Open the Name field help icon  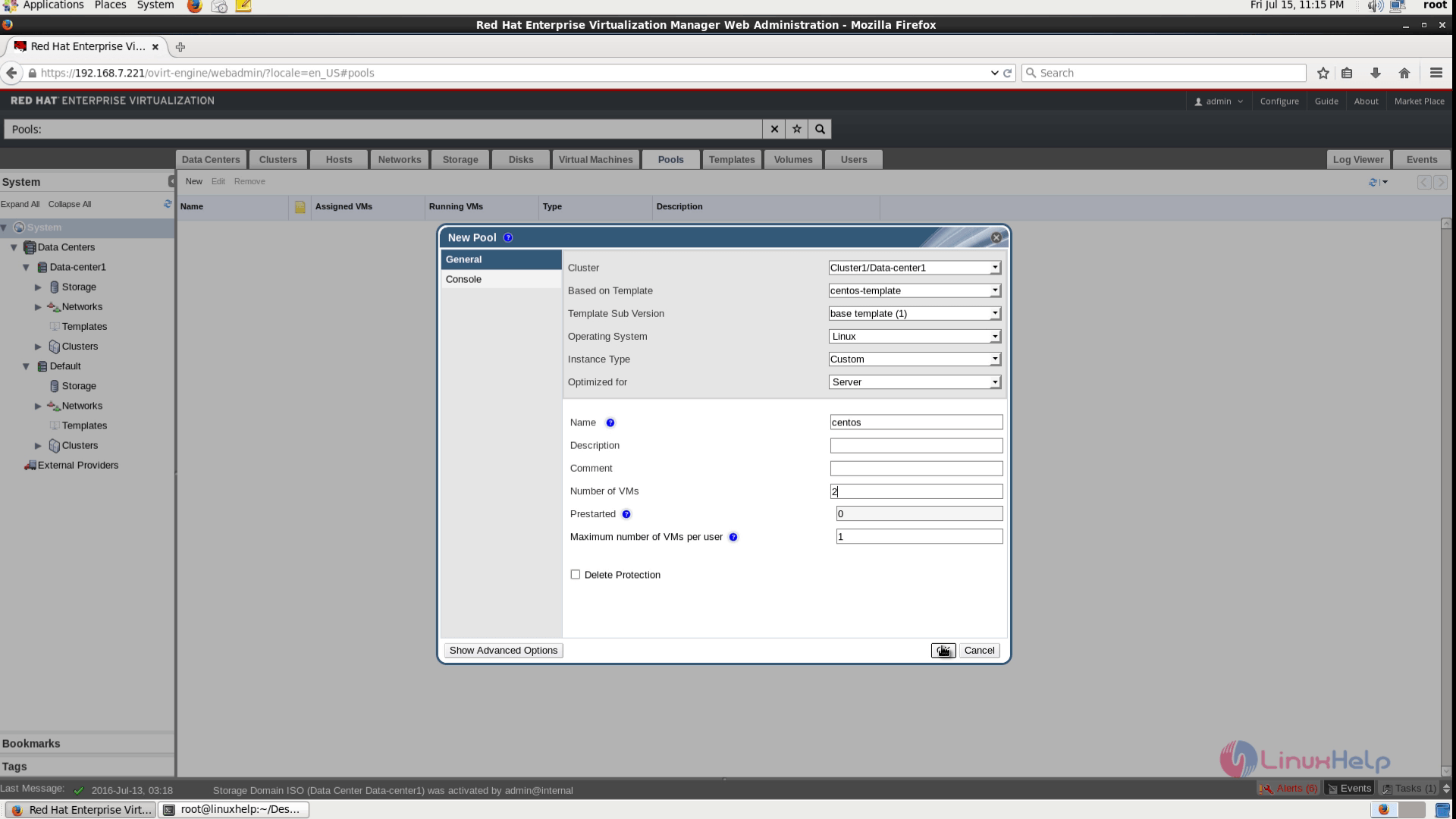point(610,423)
